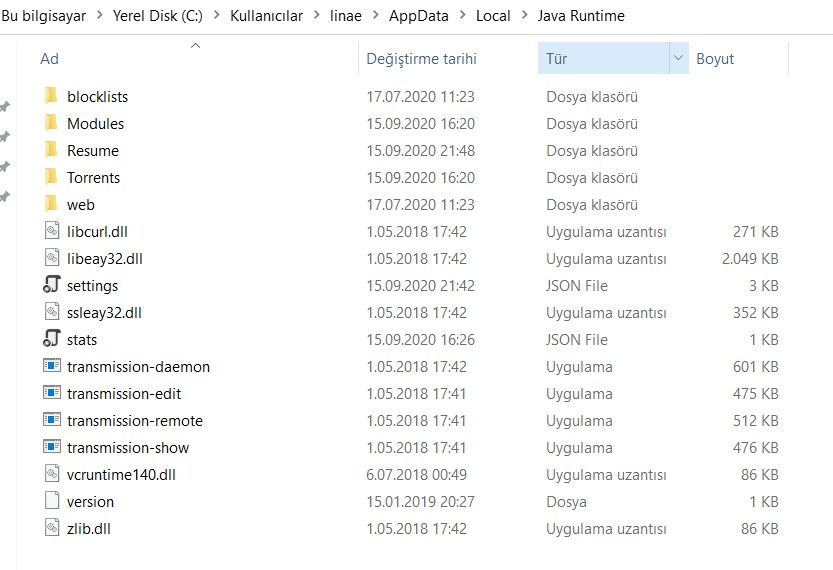Jump to linae breadcrumb folder
Viewport: 833px width, 570px height.
346,16
